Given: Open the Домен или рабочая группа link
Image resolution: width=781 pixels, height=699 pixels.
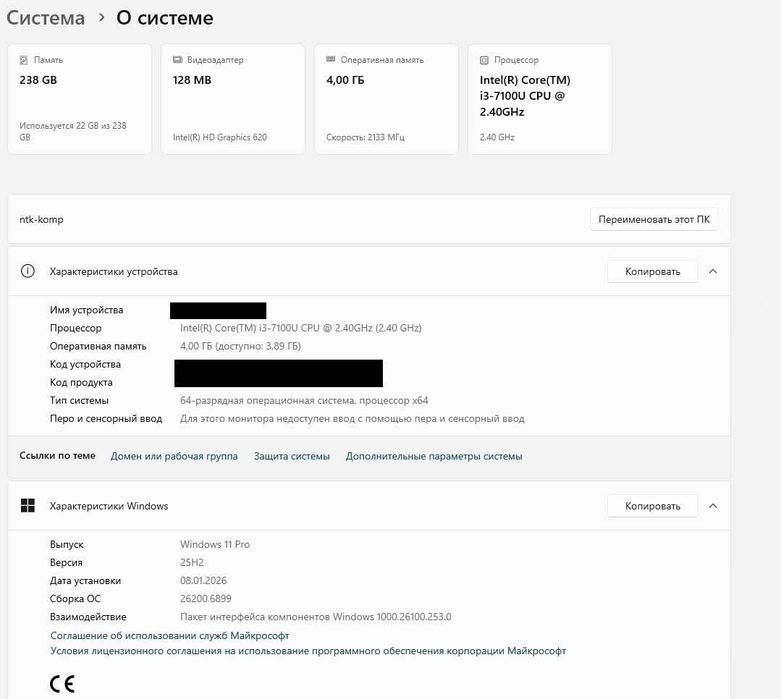Looking at the screenshot, I should point(174,456).
